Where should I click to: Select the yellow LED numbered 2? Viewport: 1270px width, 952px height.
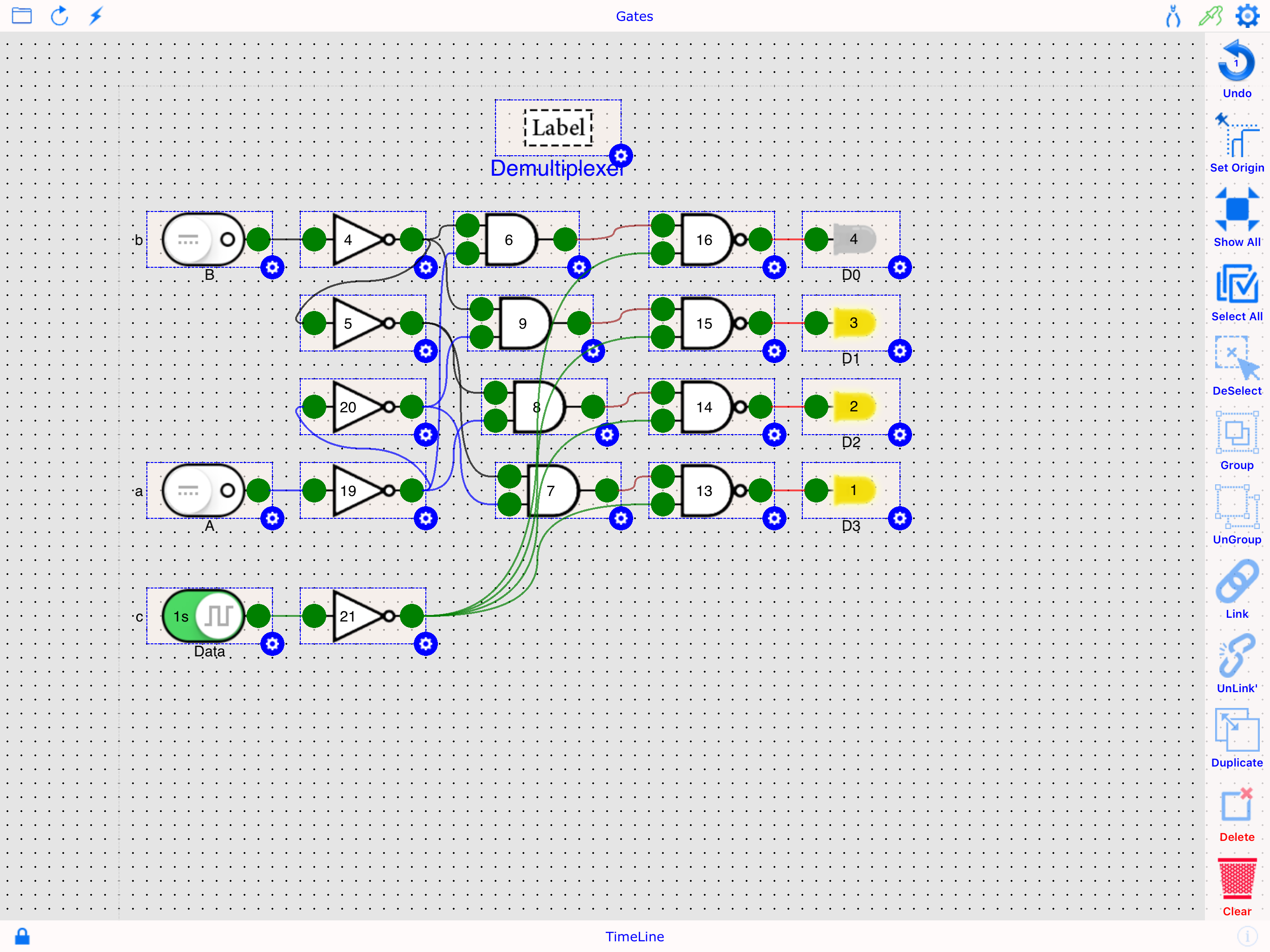[854, 407]
